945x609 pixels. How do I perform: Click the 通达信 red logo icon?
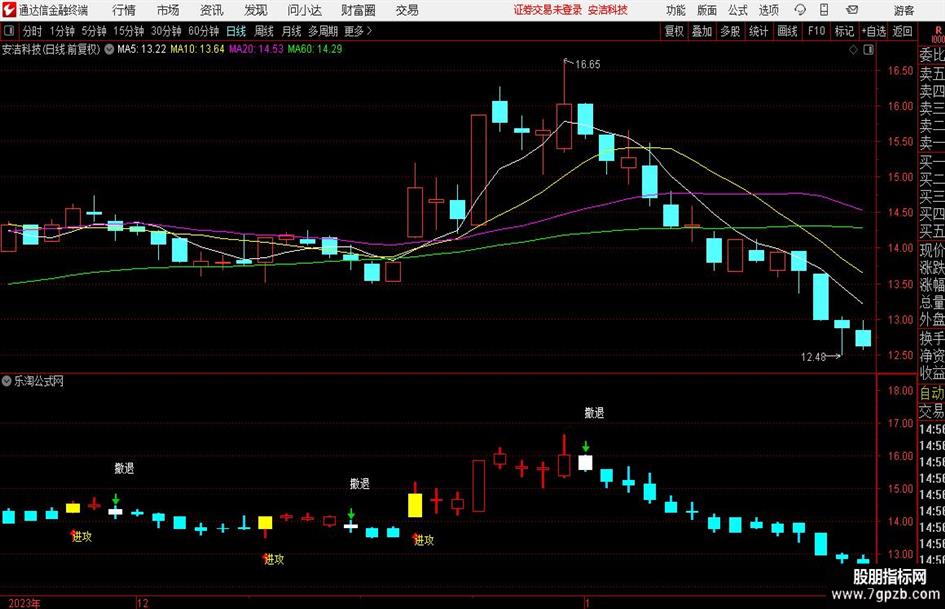point(9,10)
